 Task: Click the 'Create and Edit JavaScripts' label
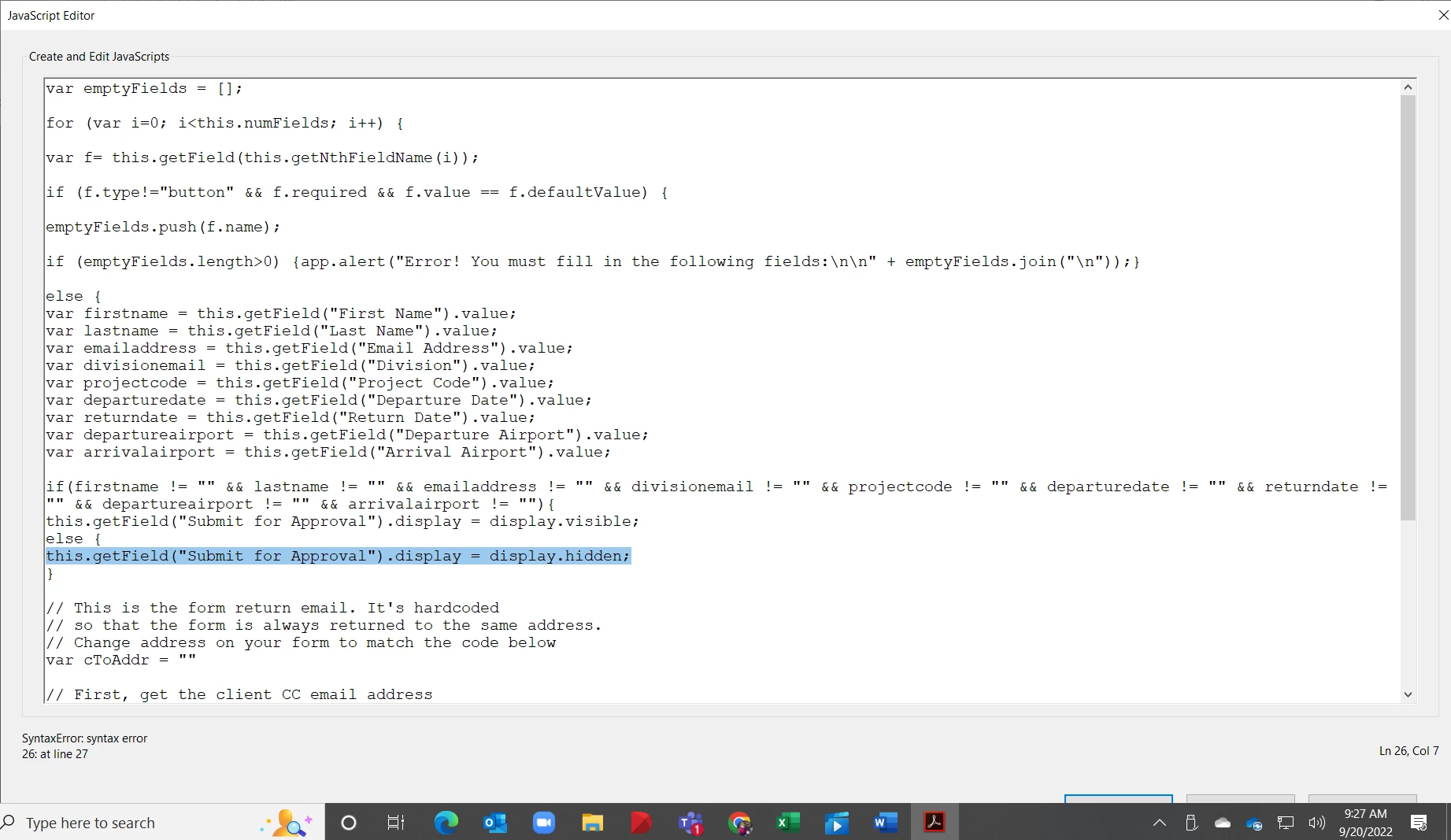[x=99, y=57]
